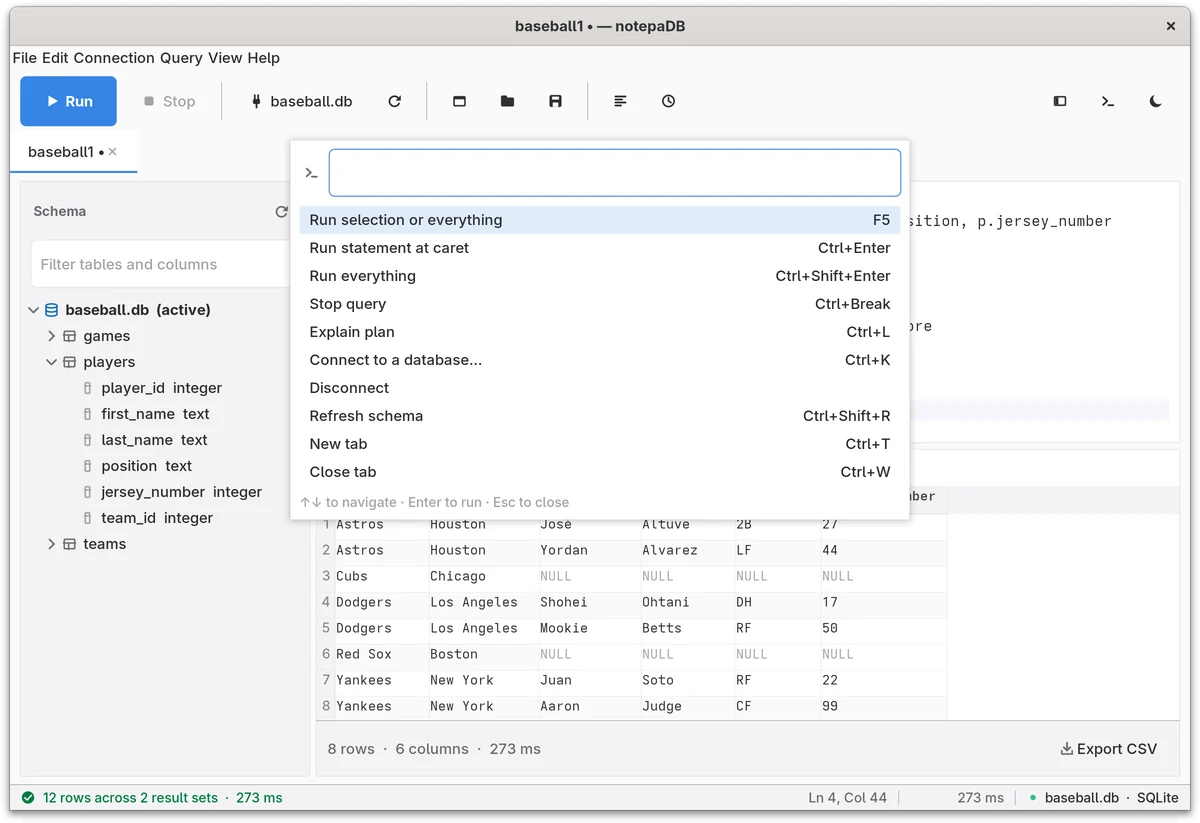The image size is (1200, 823).
Task: Open the Help menu
Action: point(264,58)
